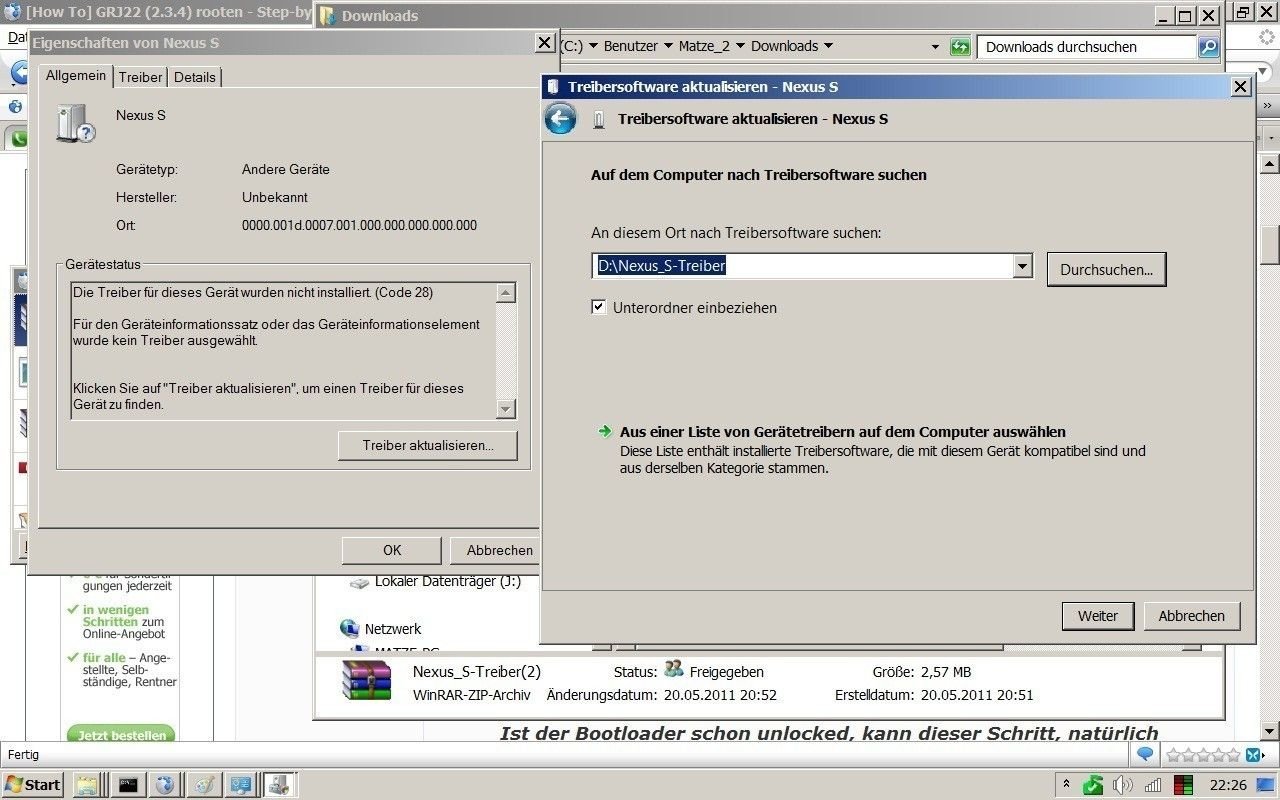Viewport: 1280px width, 800px height.
Task: Open the browser globe taskbar button
Action: tap(165, 785)
